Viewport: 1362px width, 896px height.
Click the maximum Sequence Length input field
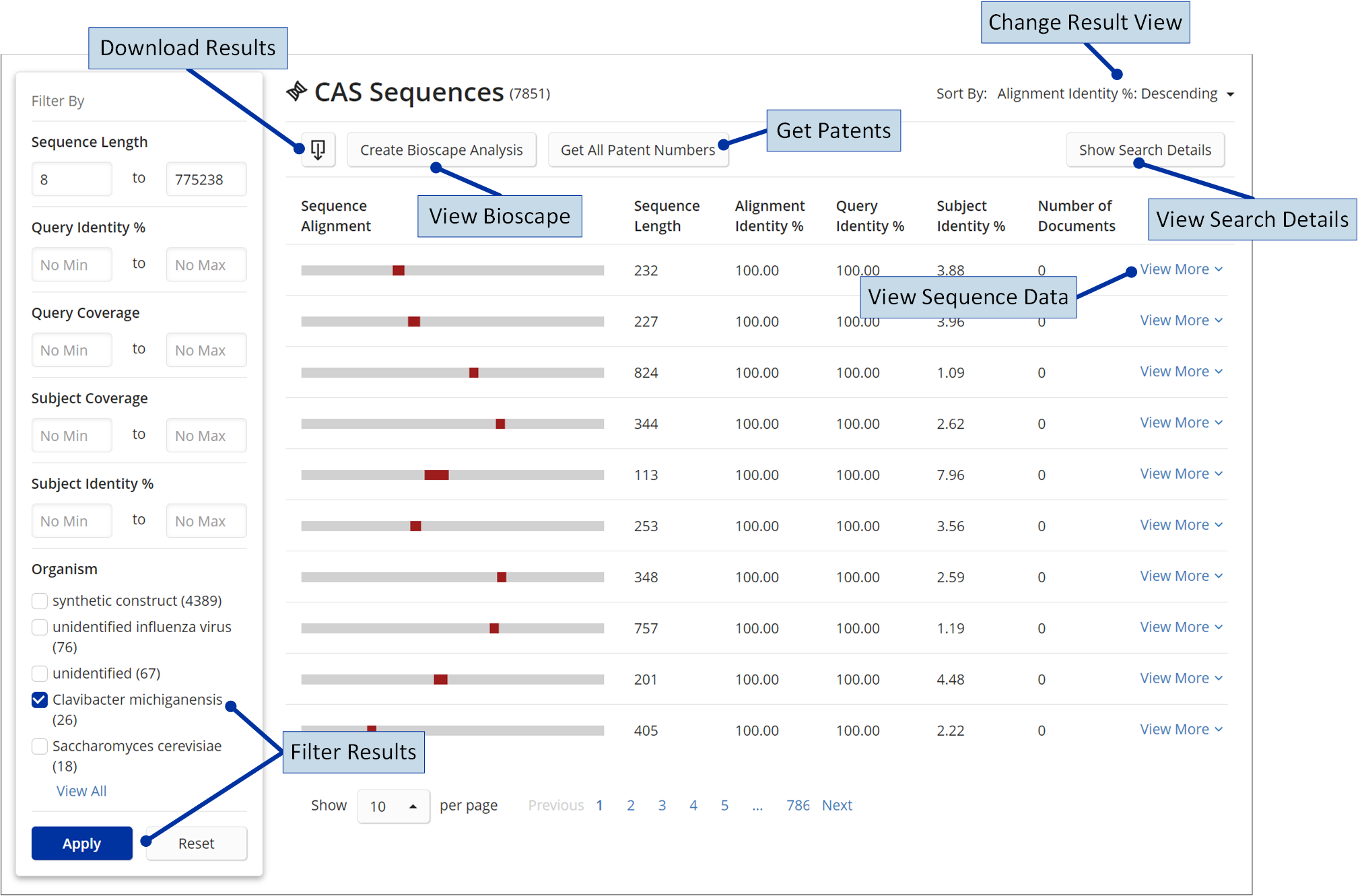tap(206, 178)
